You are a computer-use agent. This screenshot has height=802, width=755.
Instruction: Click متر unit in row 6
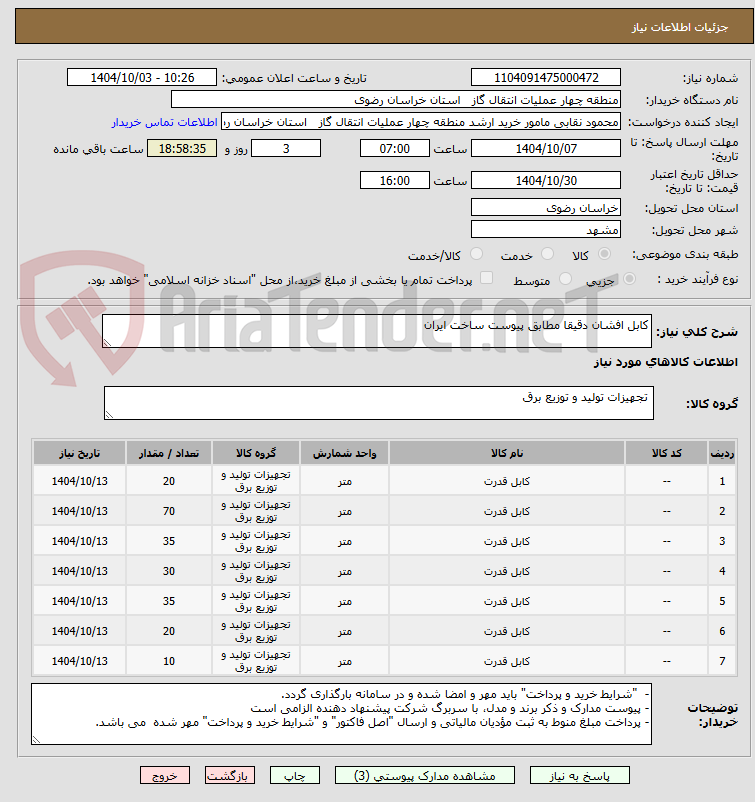coord(345,632)
